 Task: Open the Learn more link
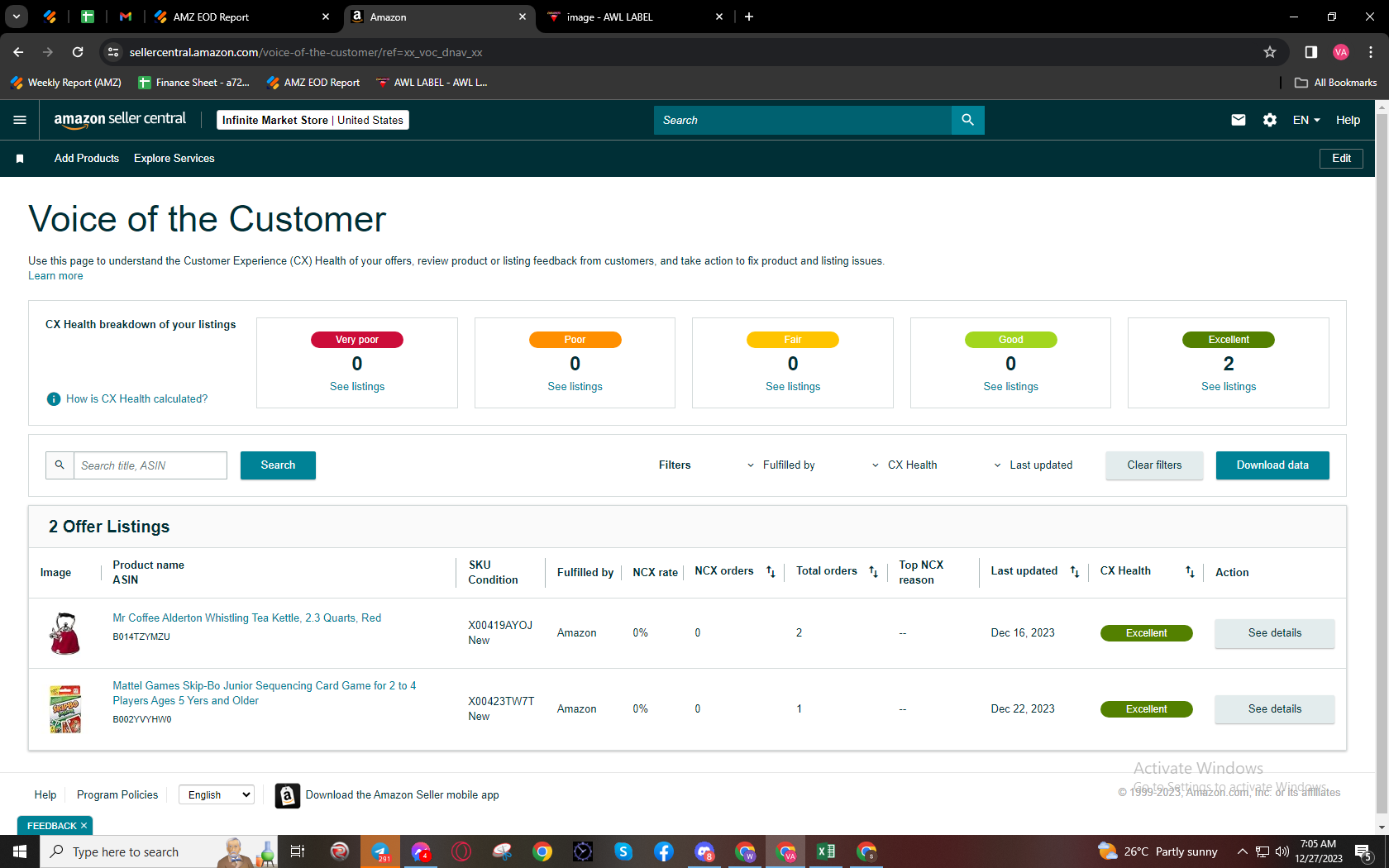[x=55, y=276]
